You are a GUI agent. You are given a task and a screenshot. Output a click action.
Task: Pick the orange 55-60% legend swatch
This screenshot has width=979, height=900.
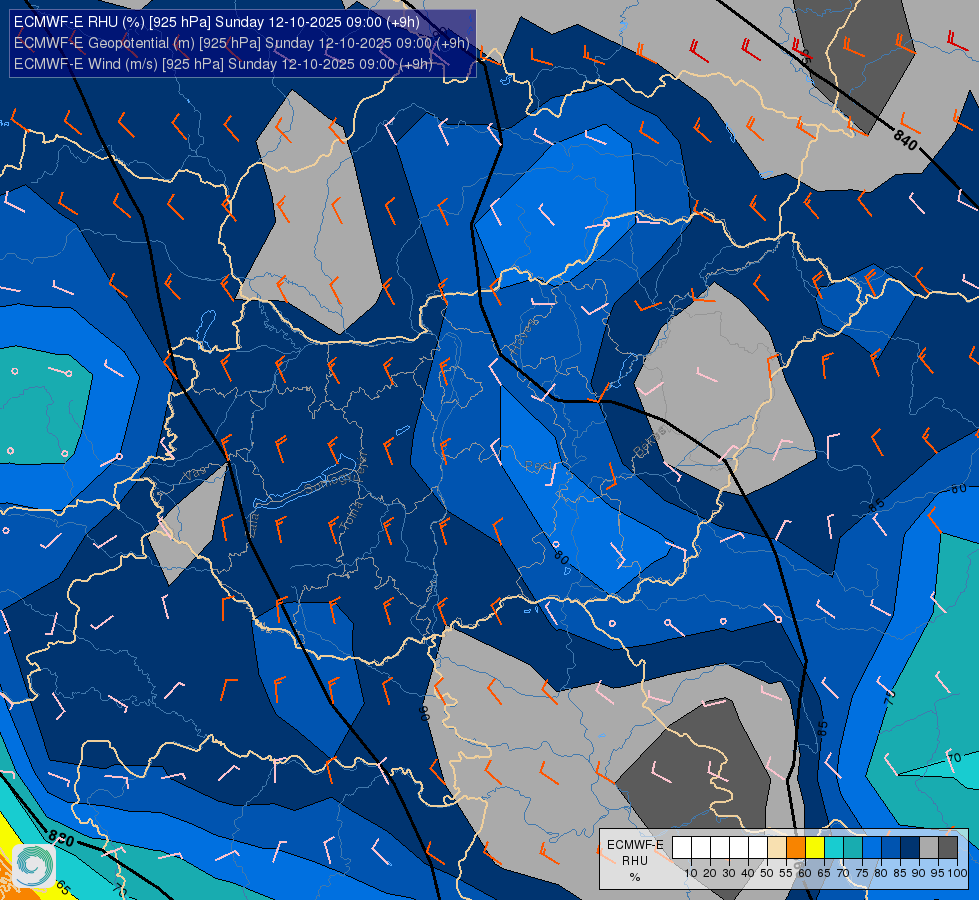coord(795,848)
